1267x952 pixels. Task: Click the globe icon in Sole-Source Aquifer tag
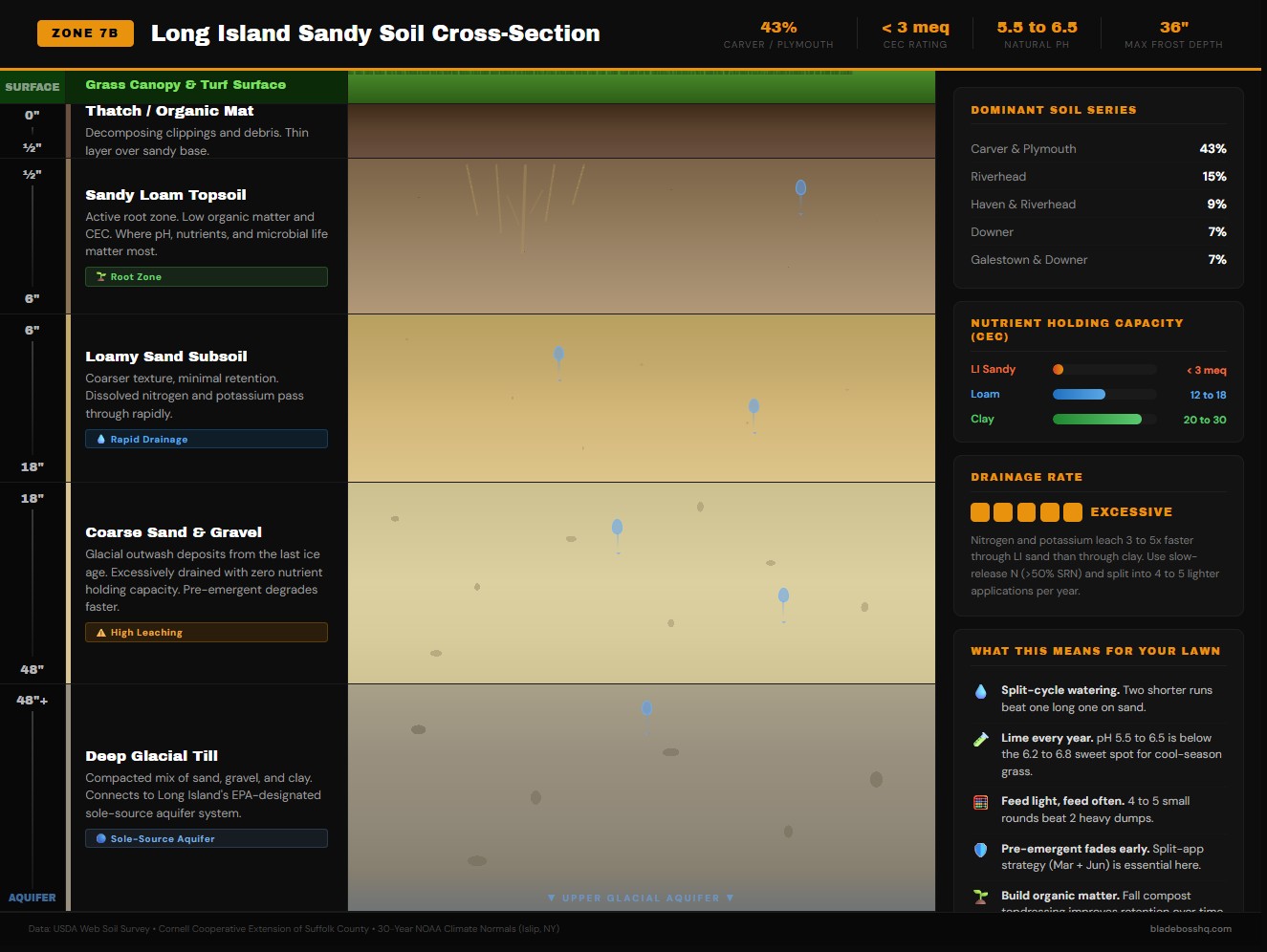[101, 839]
